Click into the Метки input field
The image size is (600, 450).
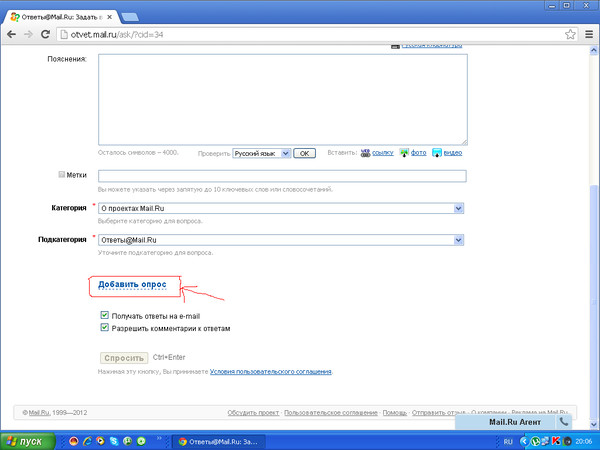point(282,176)
